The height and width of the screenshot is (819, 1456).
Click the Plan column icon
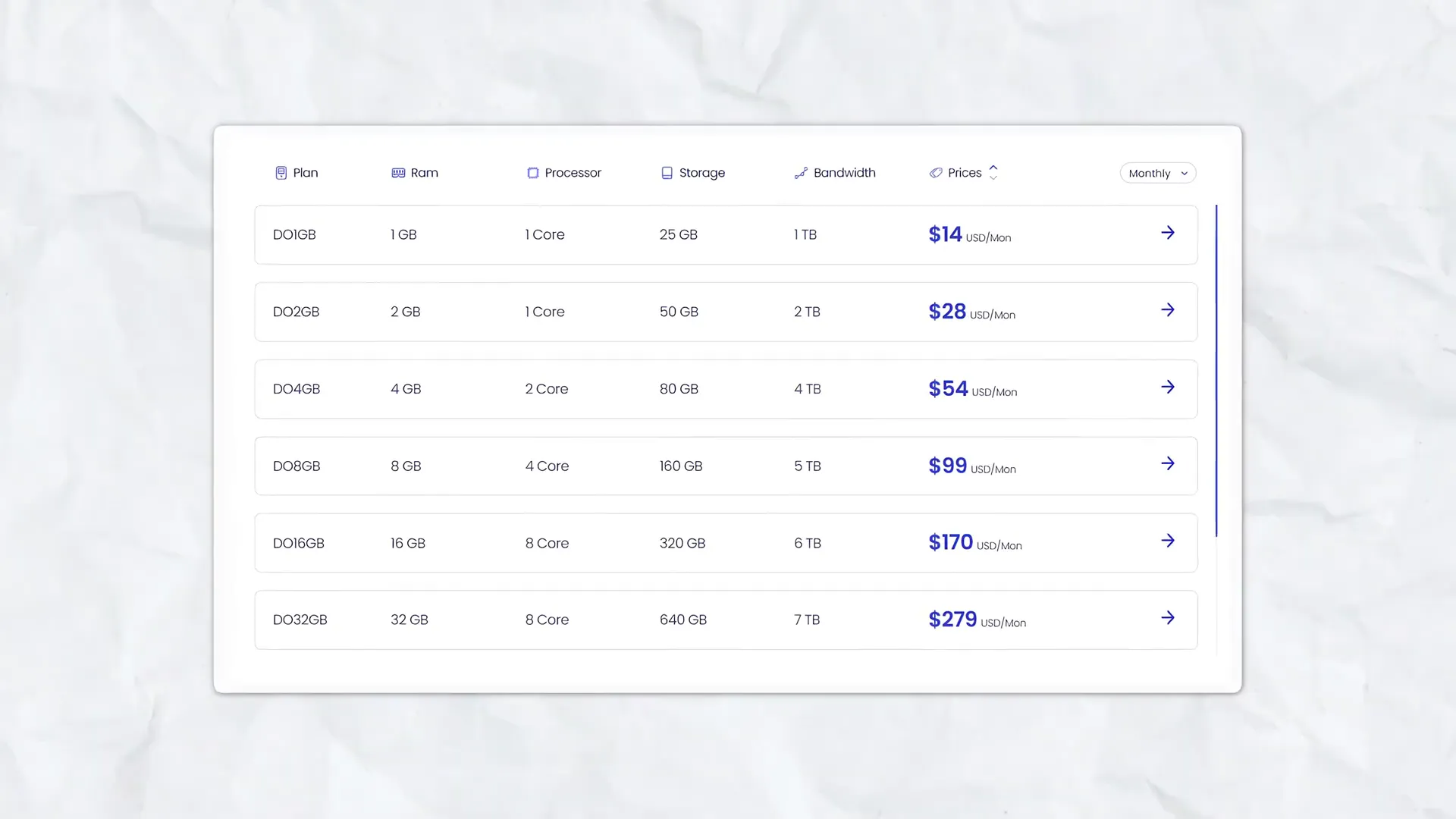280,173
